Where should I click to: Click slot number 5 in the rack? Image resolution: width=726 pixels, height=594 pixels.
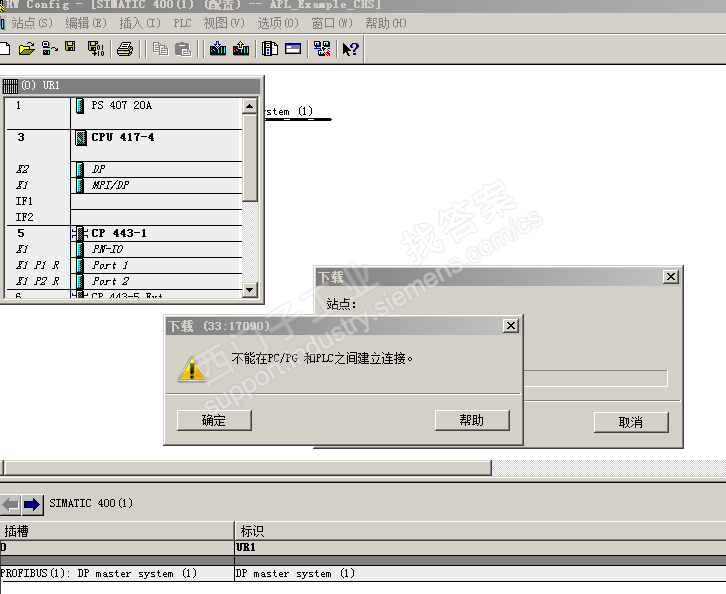[21, 233]
